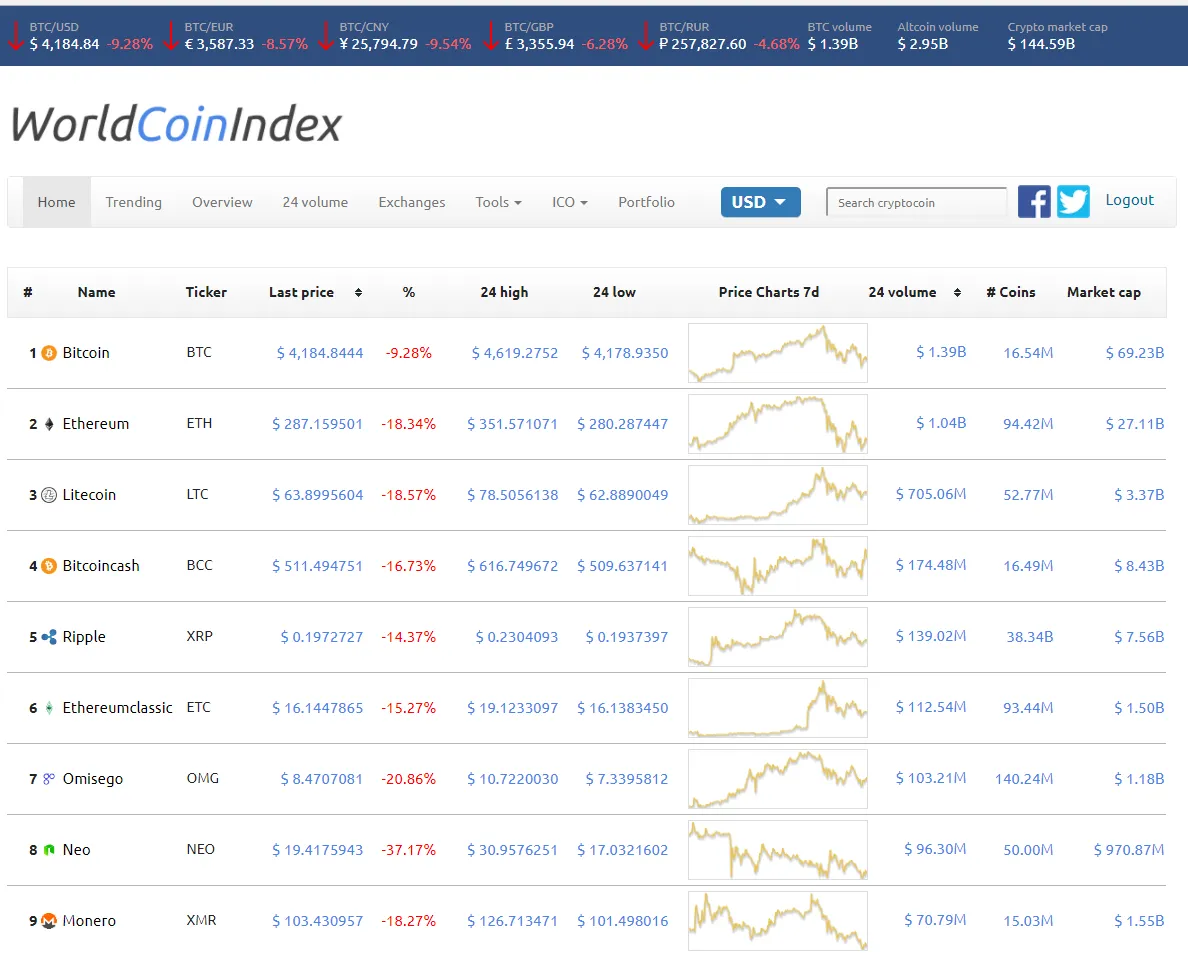Click the Ethereum diamond icon

49,424
